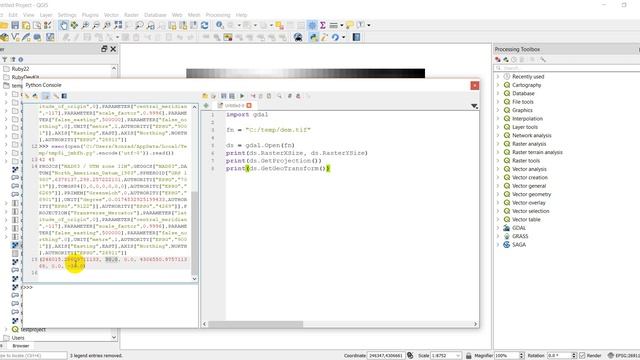Open the Plugins menu
The width and height of the screenshot is (640, 360).
click(x=90, y=15)
